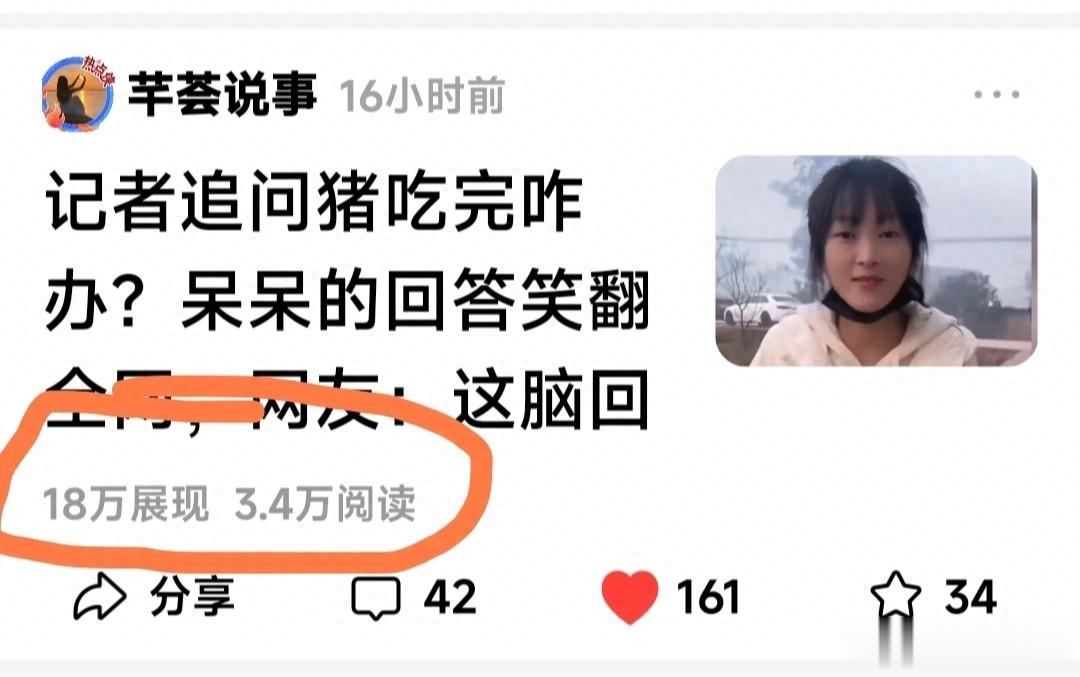Screen dimensions: 1080x677
Task: Open the three-dot more options menu
Action: pyautogui.click(x=997, y=94)
